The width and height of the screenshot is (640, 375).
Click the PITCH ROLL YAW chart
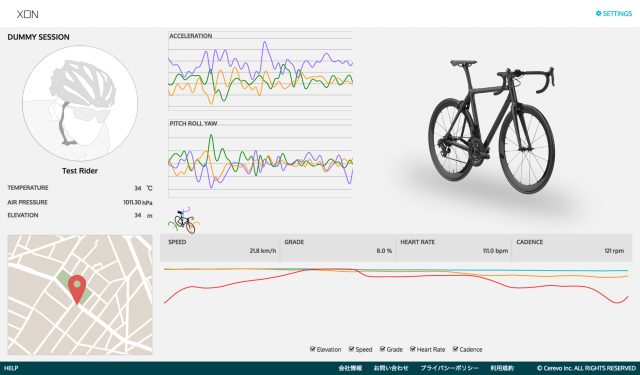pyautogui.click(x=260, y=159)
